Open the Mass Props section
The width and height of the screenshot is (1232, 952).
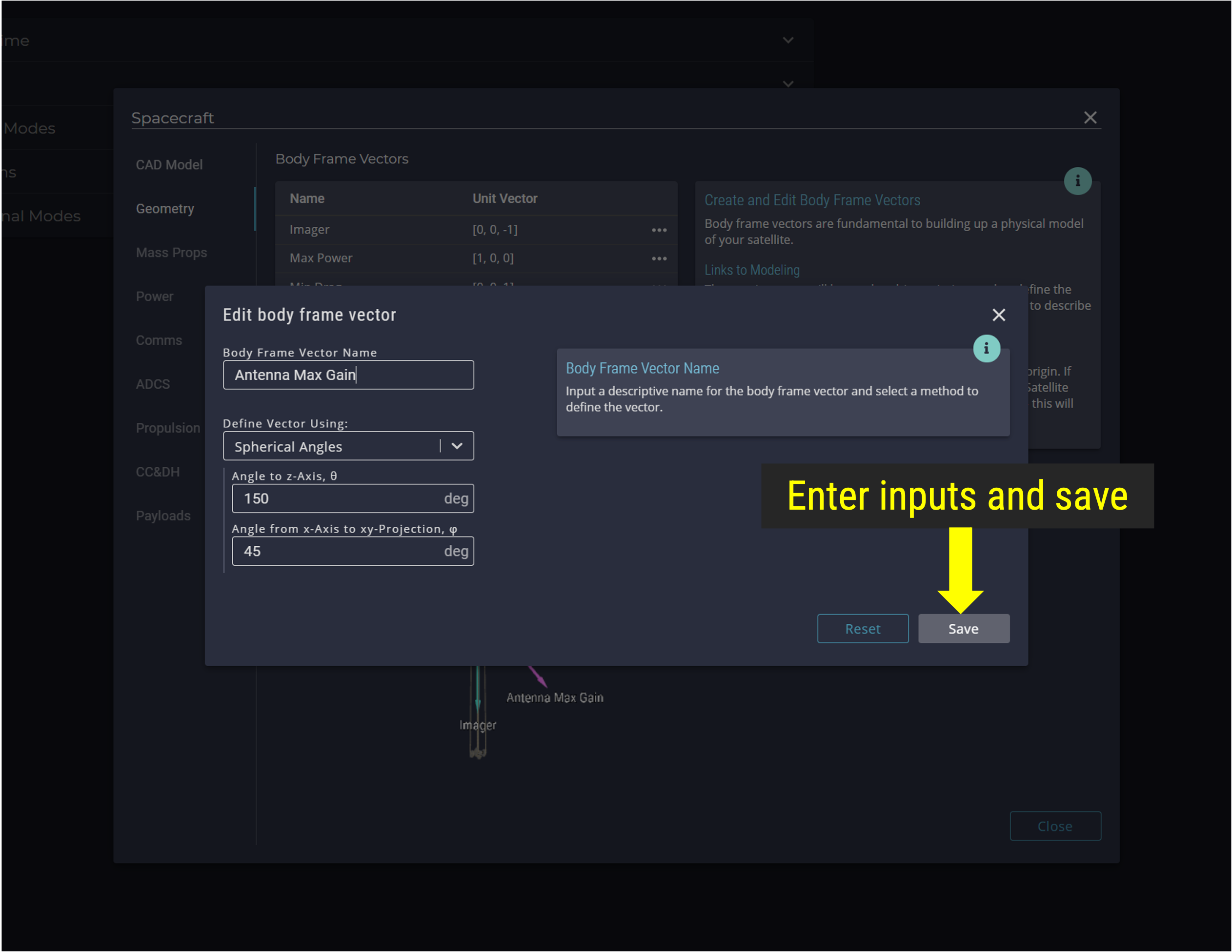tap(171, 253)
